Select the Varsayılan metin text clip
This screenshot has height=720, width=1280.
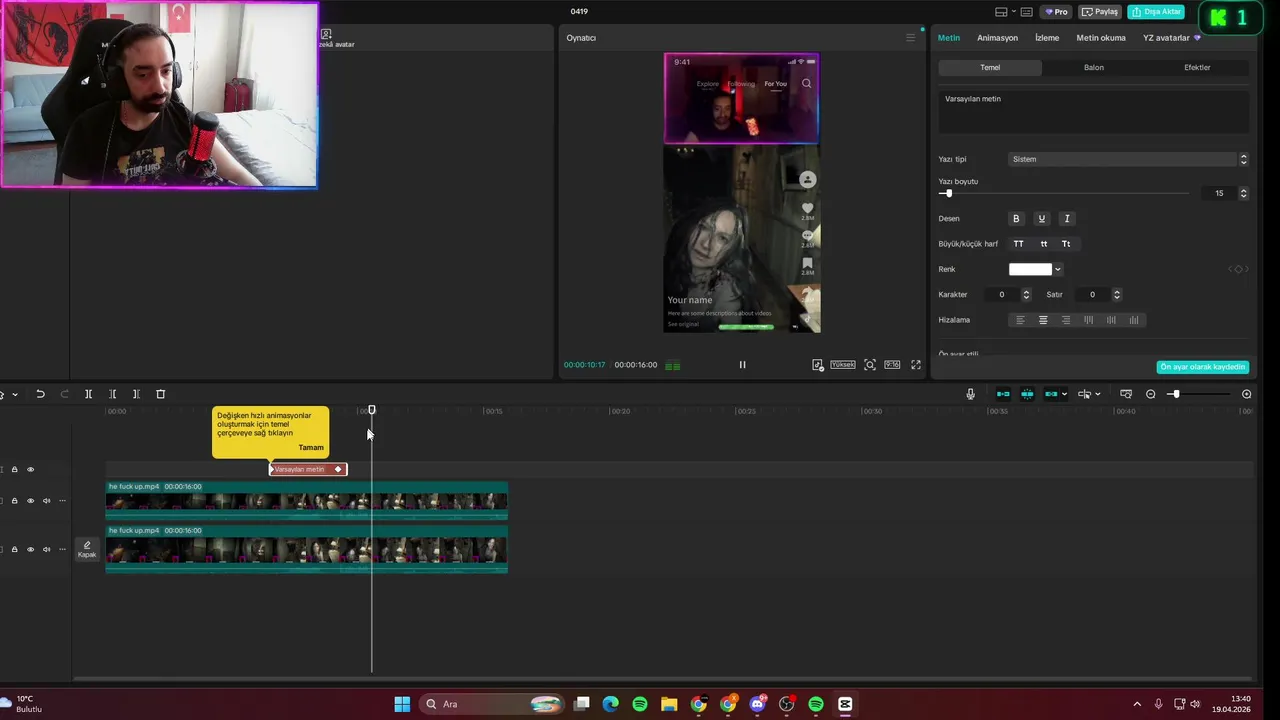[x=308, y=469]
